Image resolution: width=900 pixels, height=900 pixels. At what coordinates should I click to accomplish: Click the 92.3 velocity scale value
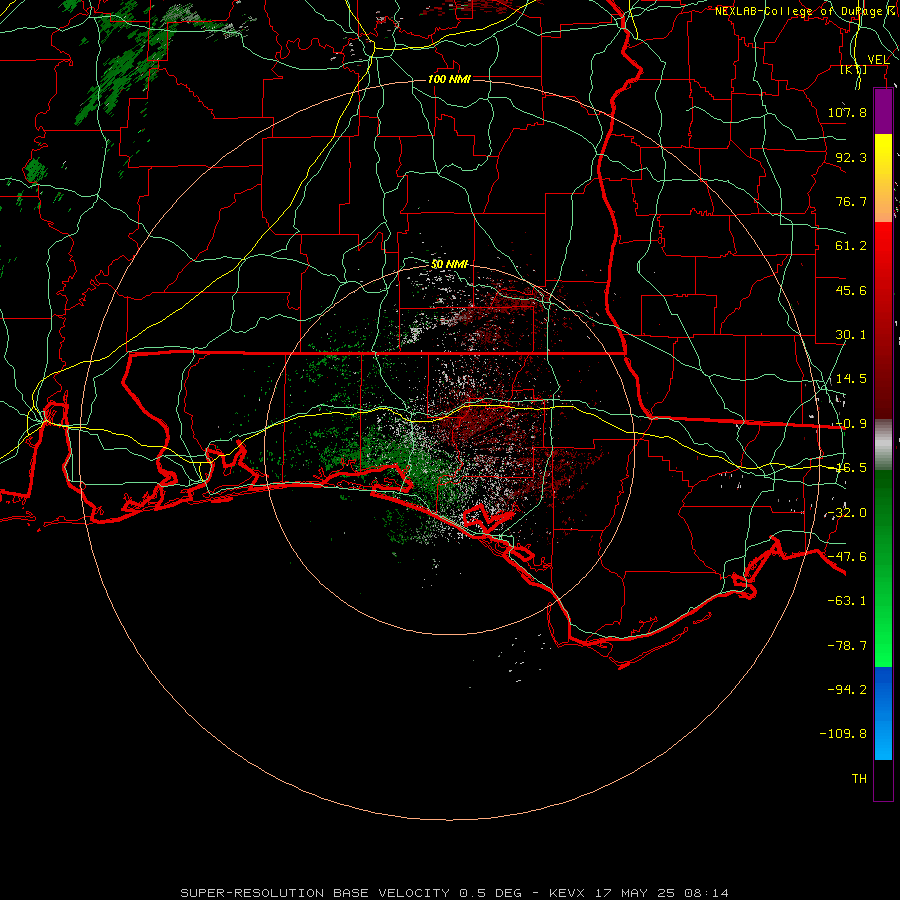click(851, 157)
